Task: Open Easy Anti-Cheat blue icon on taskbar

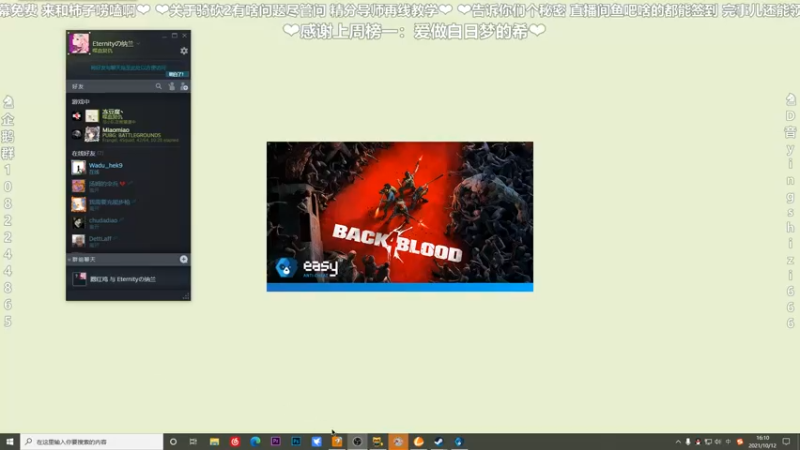Action: coord(459,442)
